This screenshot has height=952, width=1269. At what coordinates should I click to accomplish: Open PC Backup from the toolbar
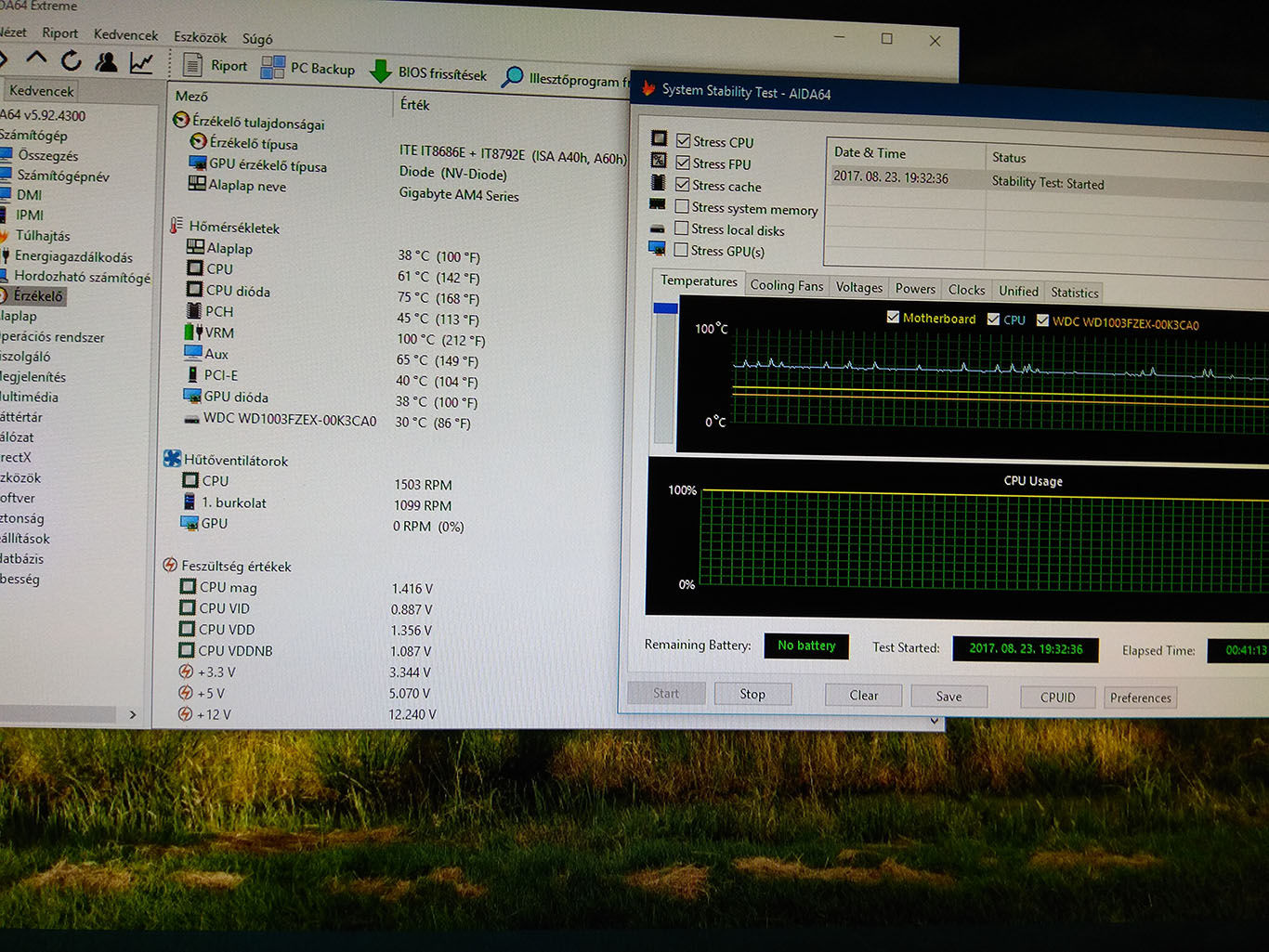[307, 68]
